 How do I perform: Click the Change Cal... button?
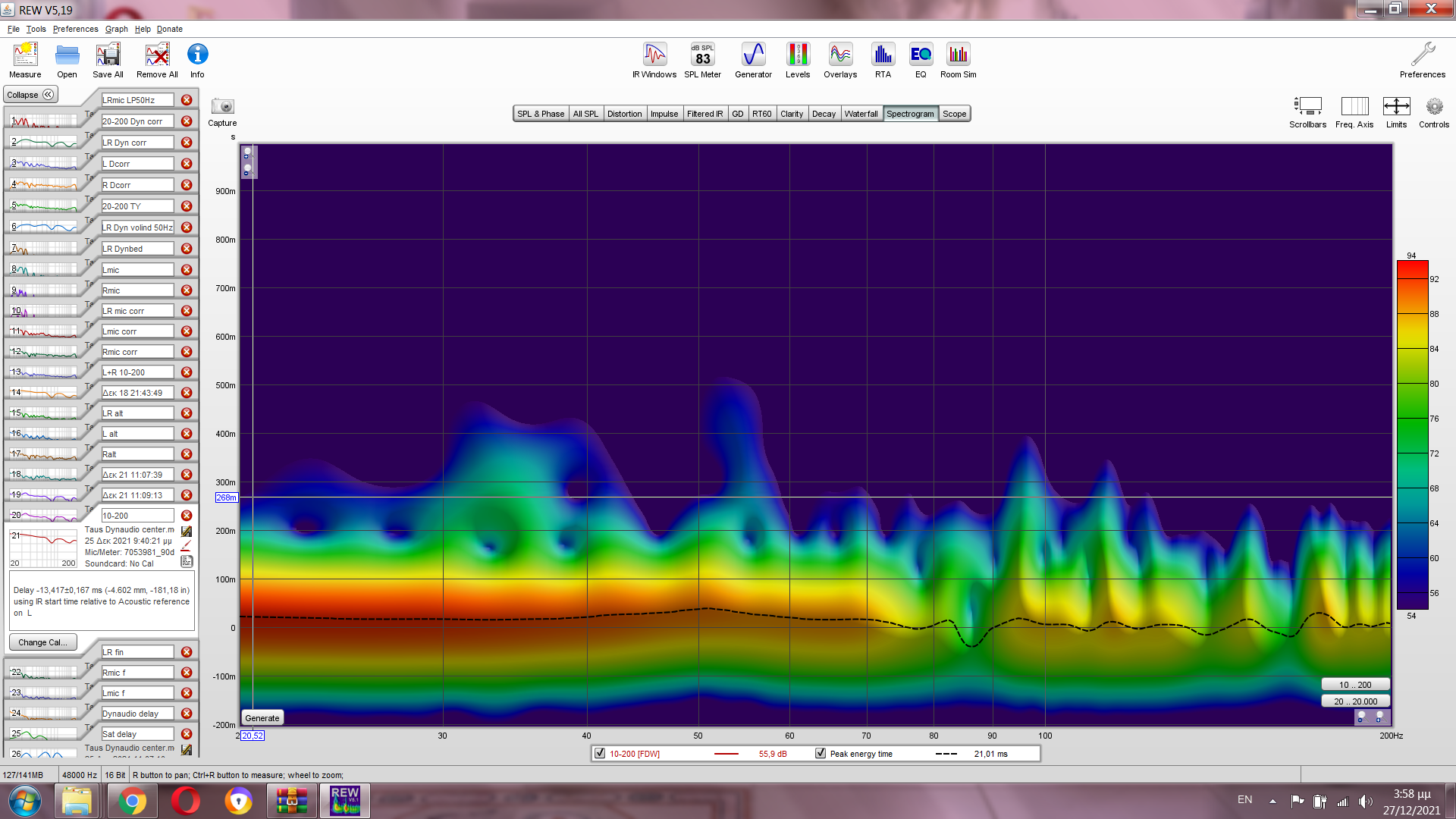click(42, 642)
